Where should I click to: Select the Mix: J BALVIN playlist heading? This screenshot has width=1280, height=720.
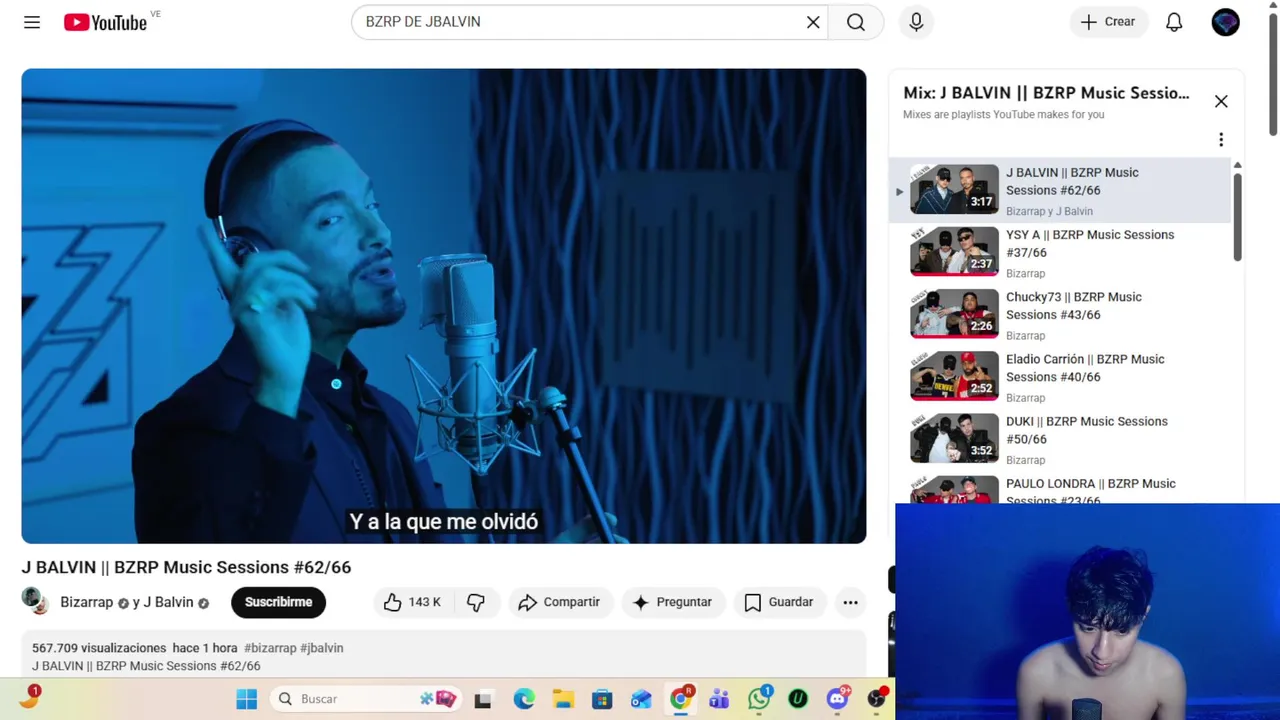1046,93
